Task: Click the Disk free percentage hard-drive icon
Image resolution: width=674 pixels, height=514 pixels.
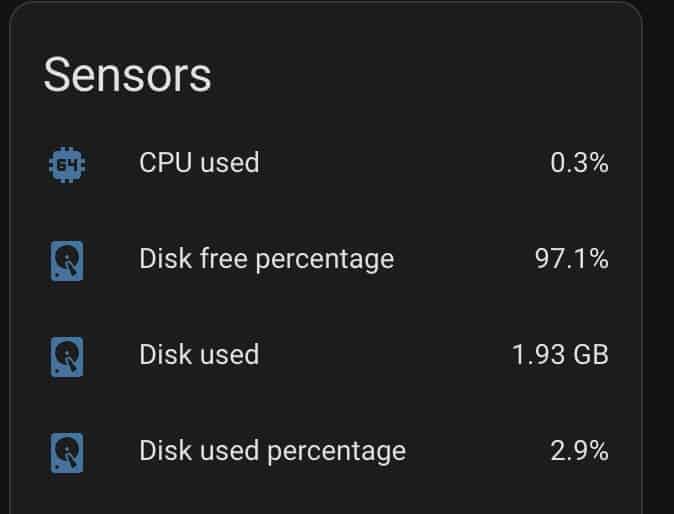Action: click(x=67, y=261)
